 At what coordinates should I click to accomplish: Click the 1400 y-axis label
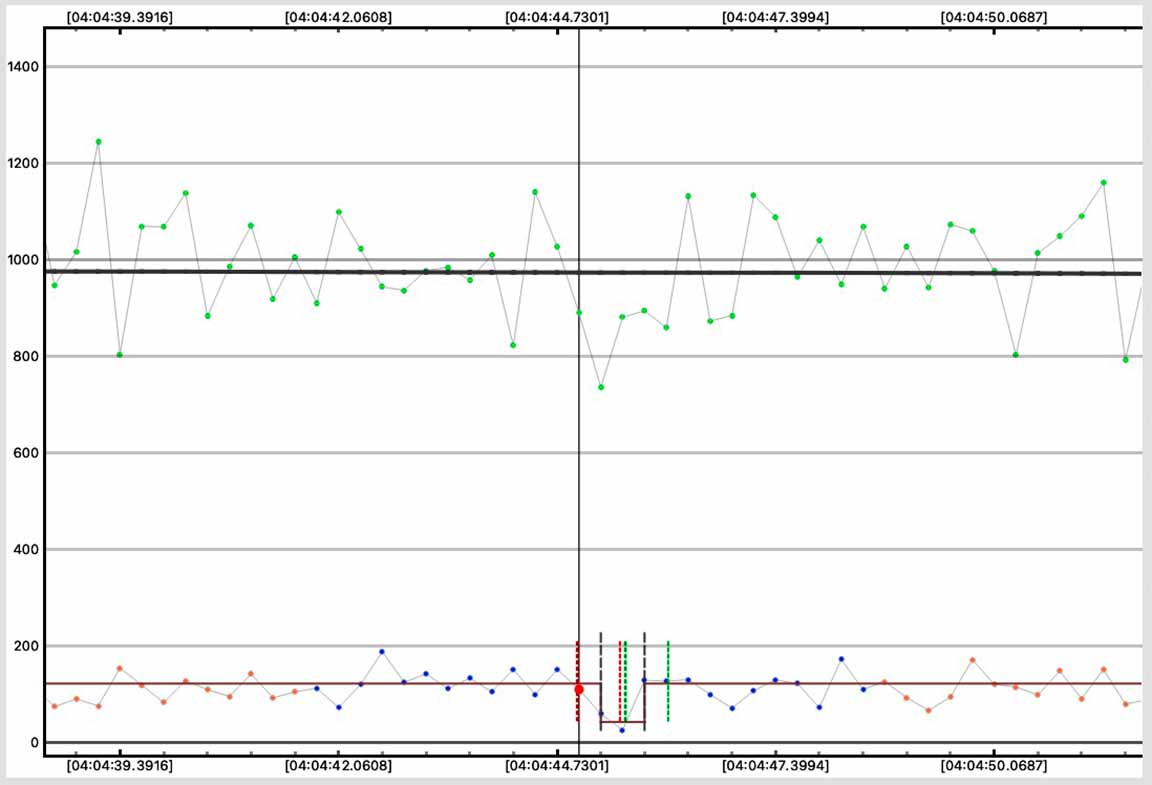[21, 67]
